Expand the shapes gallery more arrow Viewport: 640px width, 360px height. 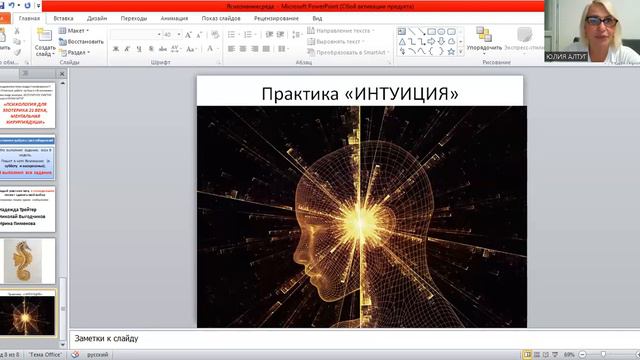point(461,52)
